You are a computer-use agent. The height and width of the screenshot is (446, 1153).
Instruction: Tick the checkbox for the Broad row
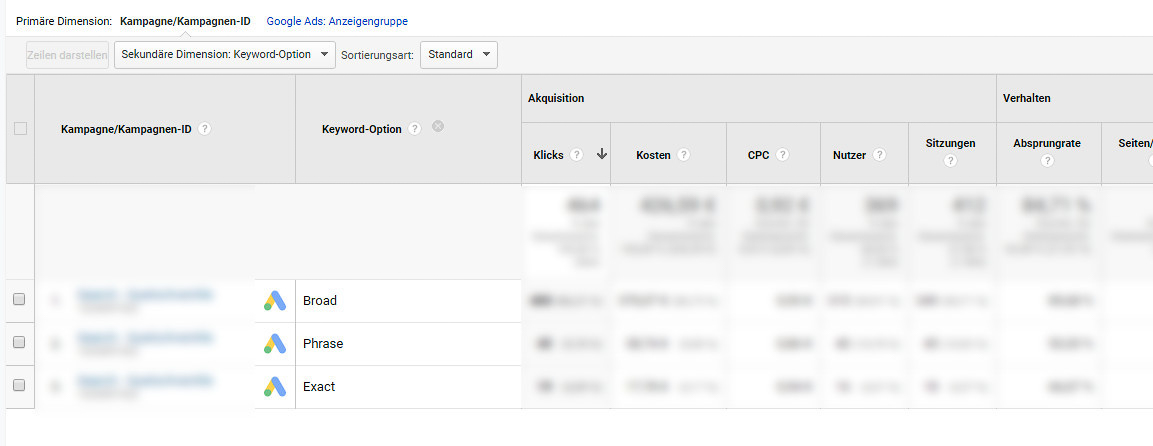pos(19,300)
